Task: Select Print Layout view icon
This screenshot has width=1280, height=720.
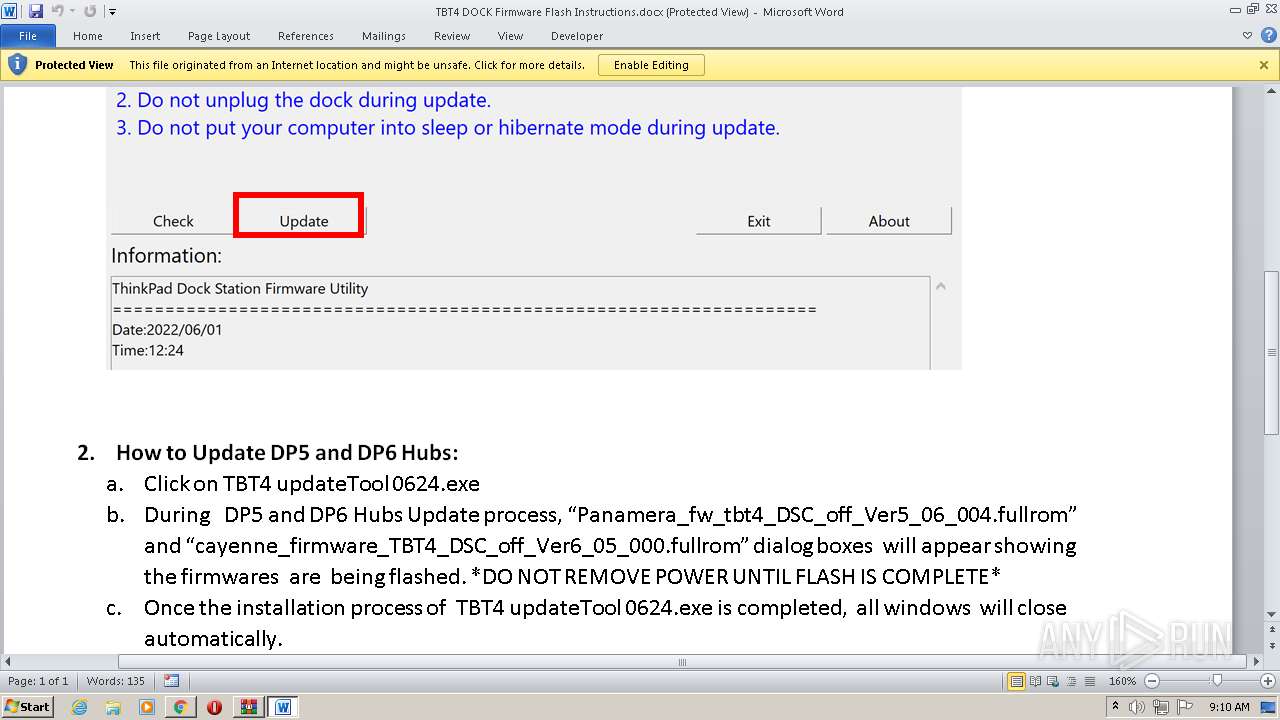Action: (1017, 681)
